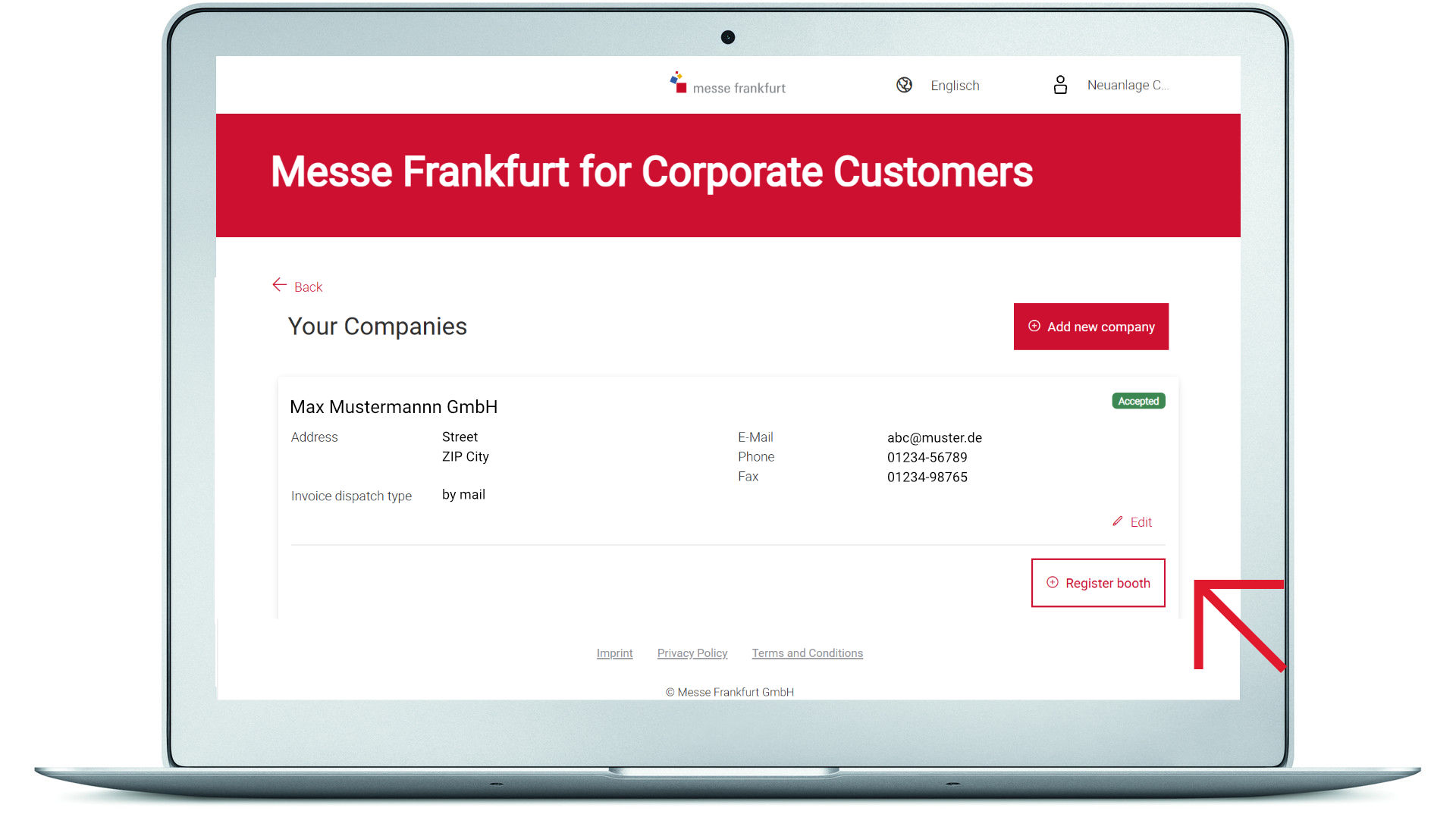1456x814 pixels.
Task: Click the plus icon in Register booth
Action: pos(1052,582)
